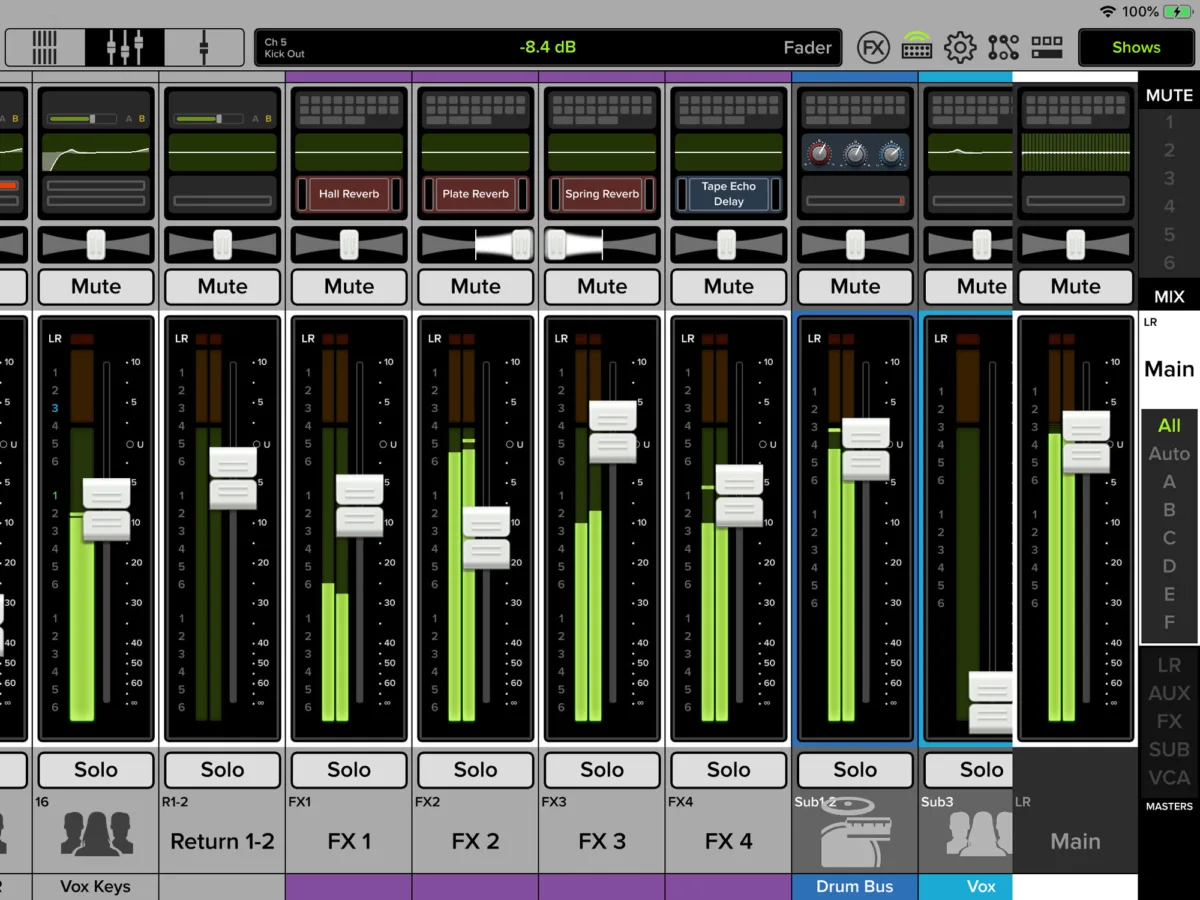Open Hall Reverb thumbnail on FX 1
Viewport: 1200px width, 900px height.
tap(349, 194)
